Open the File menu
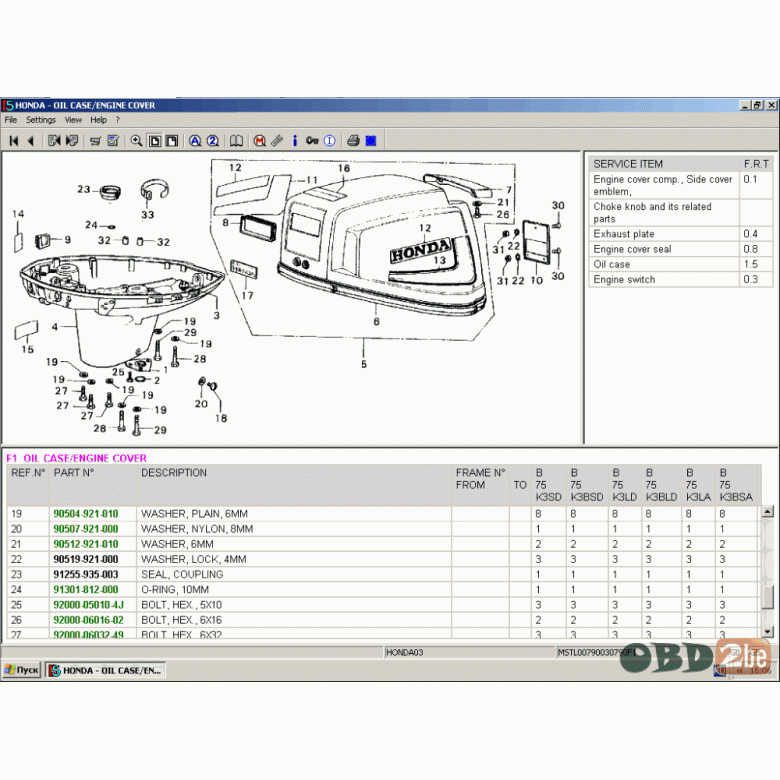This screenshot has height=780, width=780. (x=11, y=120)
